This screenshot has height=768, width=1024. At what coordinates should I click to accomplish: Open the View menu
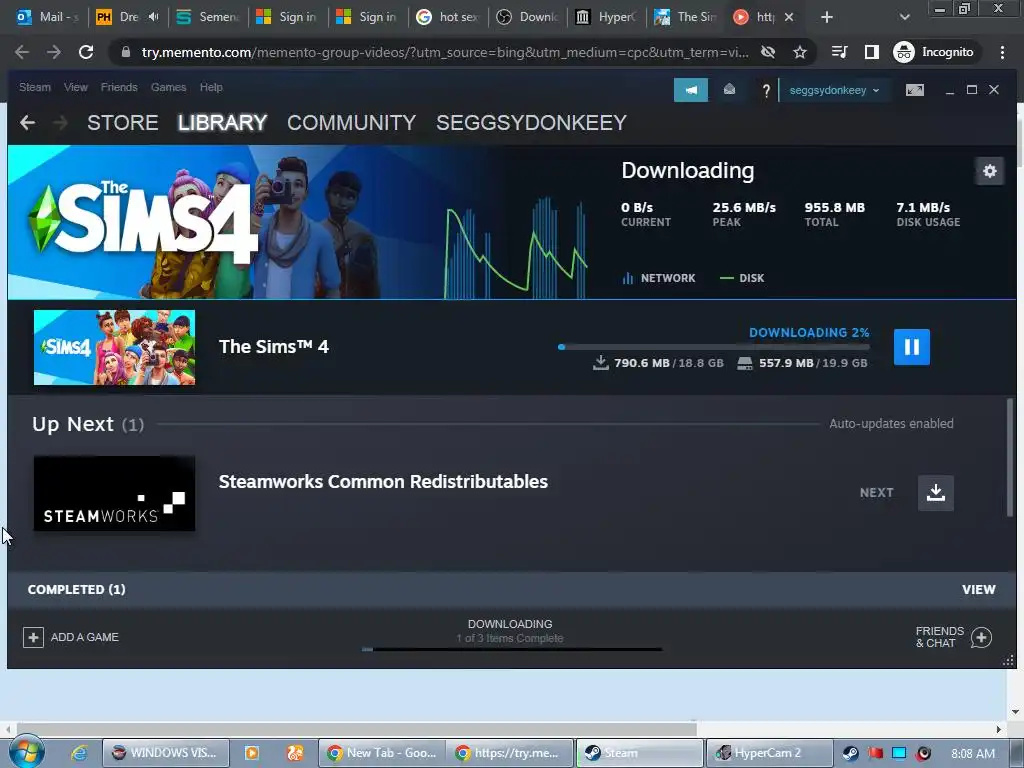pos(76,87)
